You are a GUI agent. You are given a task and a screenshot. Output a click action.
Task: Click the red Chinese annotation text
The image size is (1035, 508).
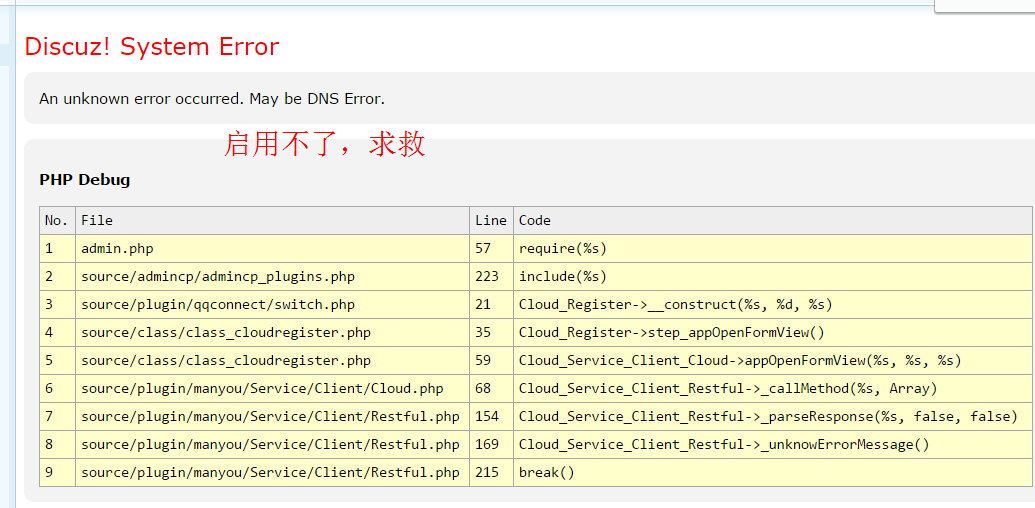coord(325,144)
